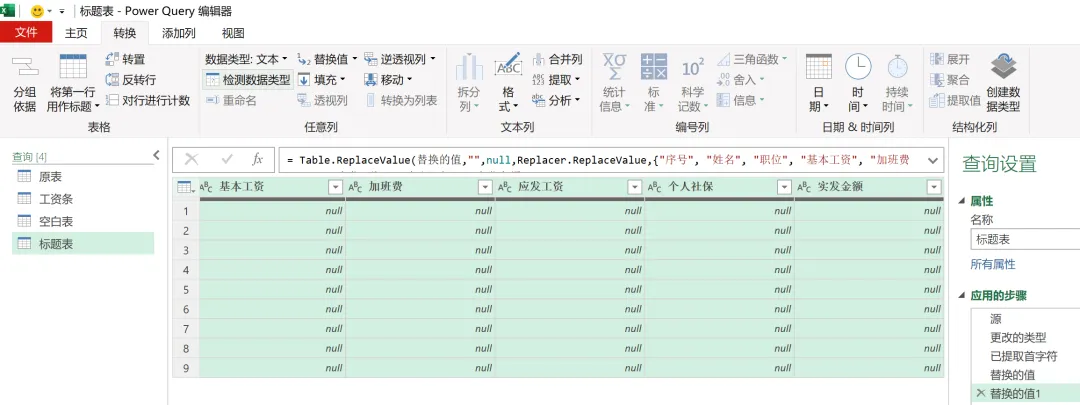
Task: Open the 文件 tab
Action: click(26, 32)
